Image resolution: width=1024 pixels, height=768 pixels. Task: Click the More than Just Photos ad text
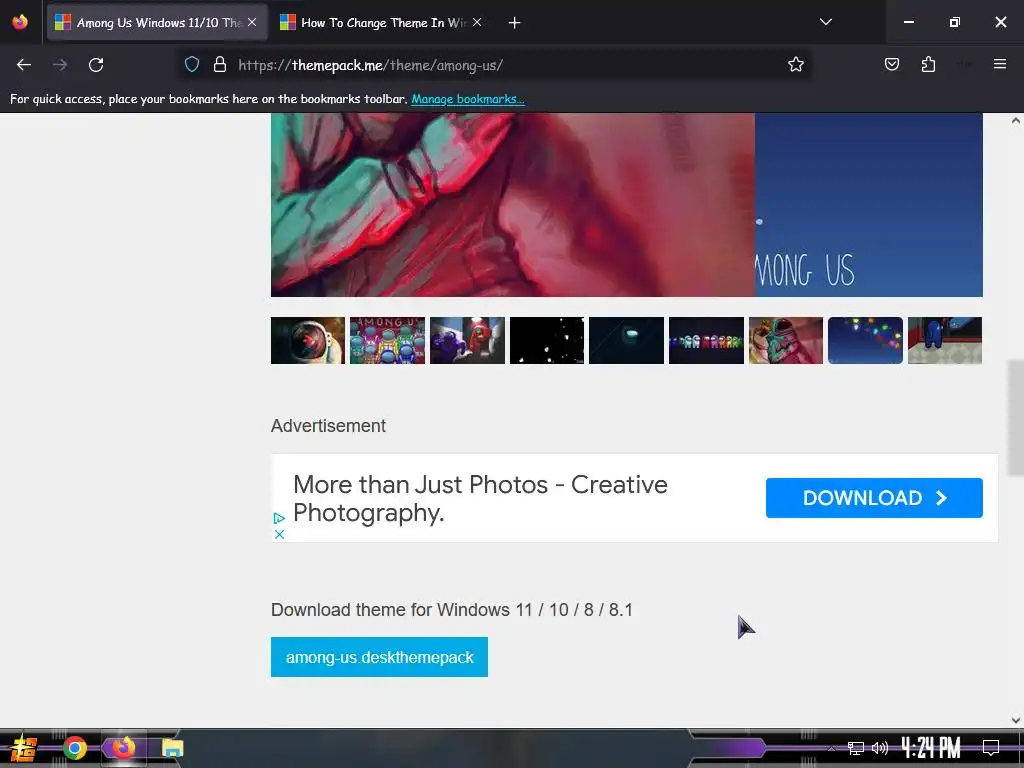click(x=481, y=498)
